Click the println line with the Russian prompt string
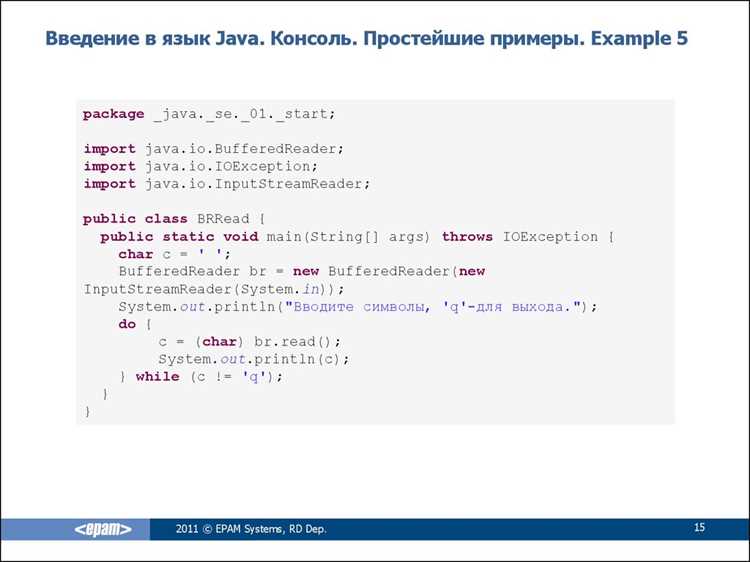 click(358, 307)
